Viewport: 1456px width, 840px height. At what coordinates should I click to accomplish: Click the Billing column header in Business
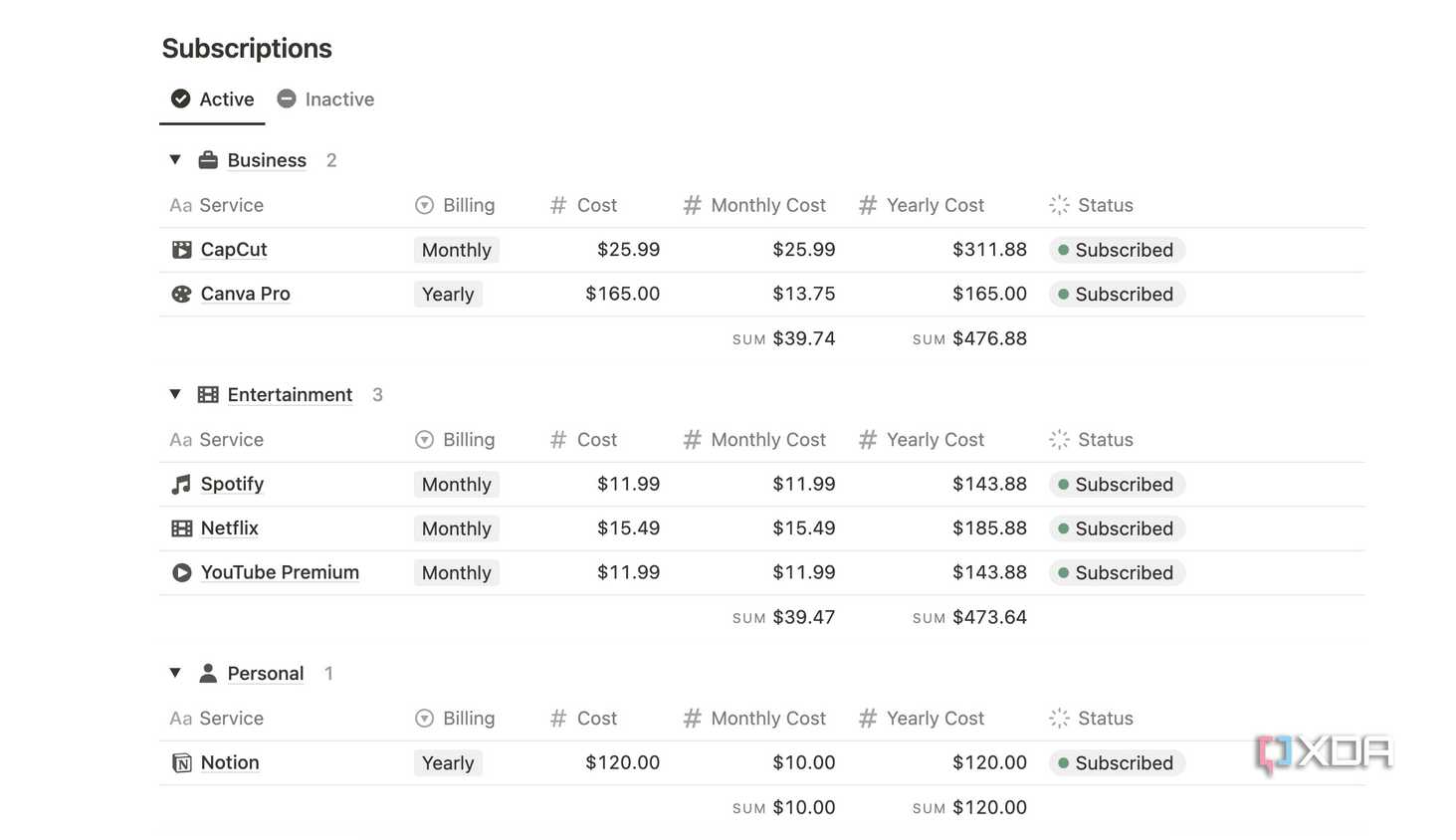[455, 205]
